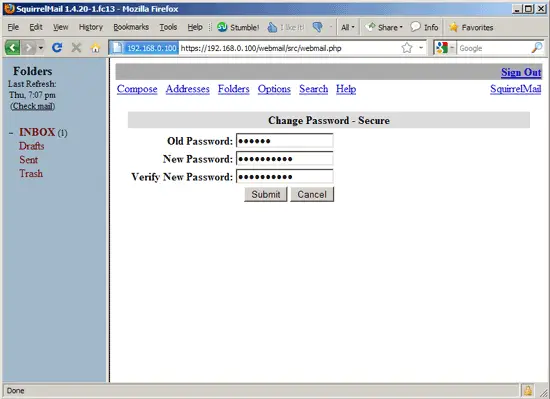Click the padlock icon in the status bar
This screenshot has height=399, width=550.
[527, 390]
